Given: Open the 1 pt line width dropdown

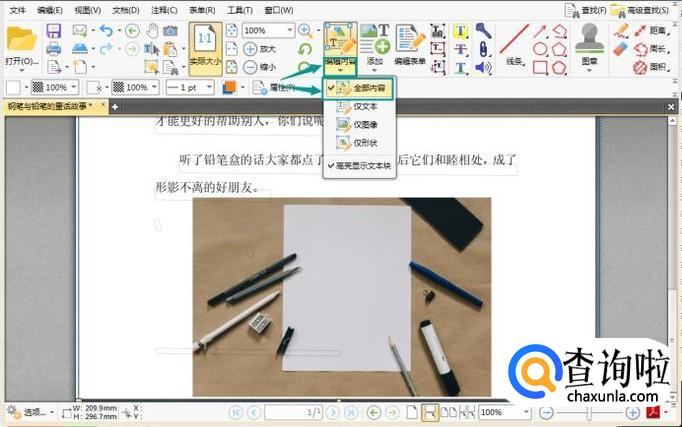Looking at the screenshot, I should (210, 87).
